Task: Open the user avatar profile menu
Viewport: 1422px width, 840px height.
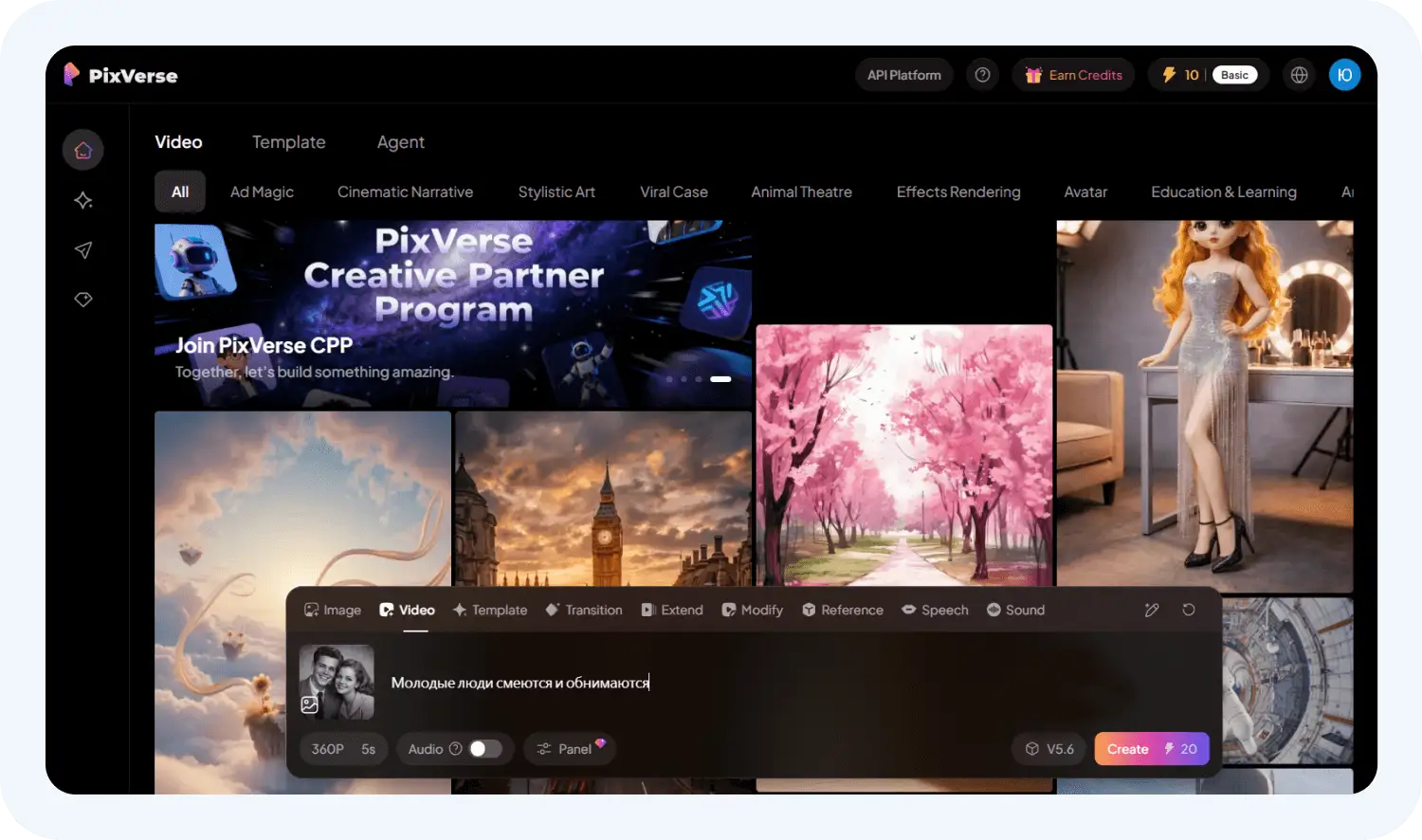Action: pos(1344,75)
